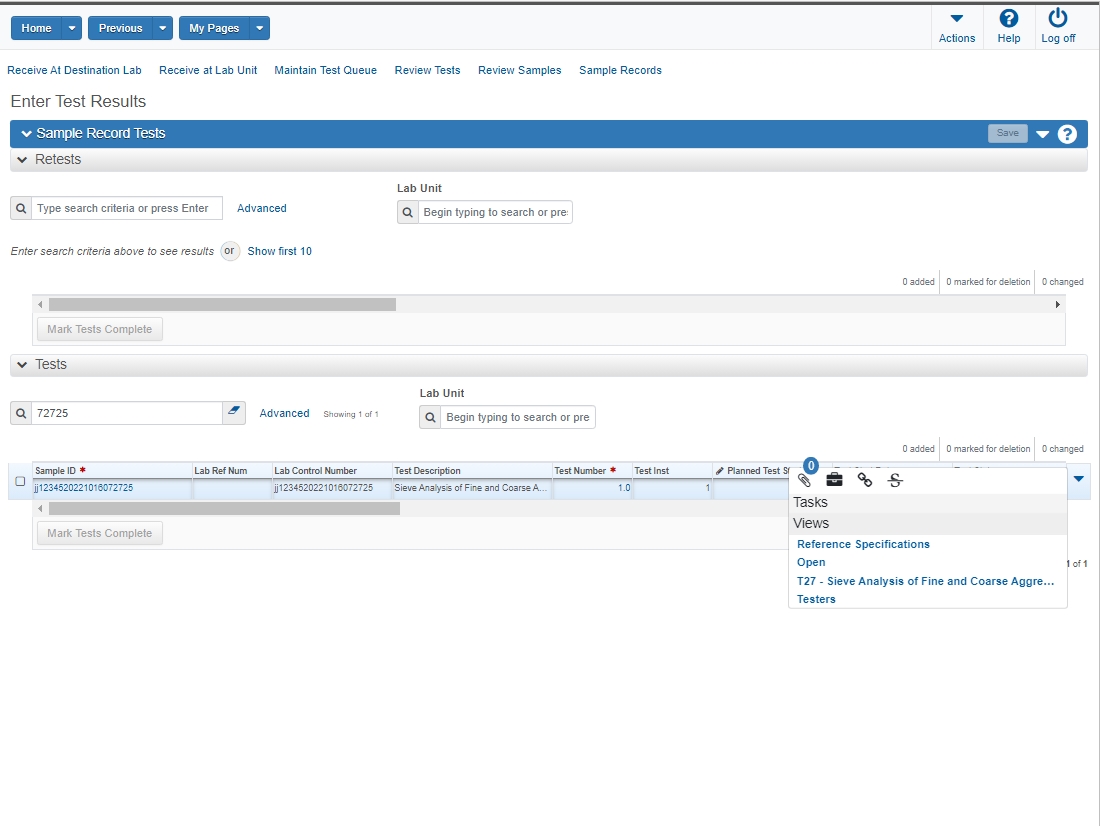The image size is (1100, 826).
Task: Click Mark Tests Complete in Tests section
Action: pos(100,533)
